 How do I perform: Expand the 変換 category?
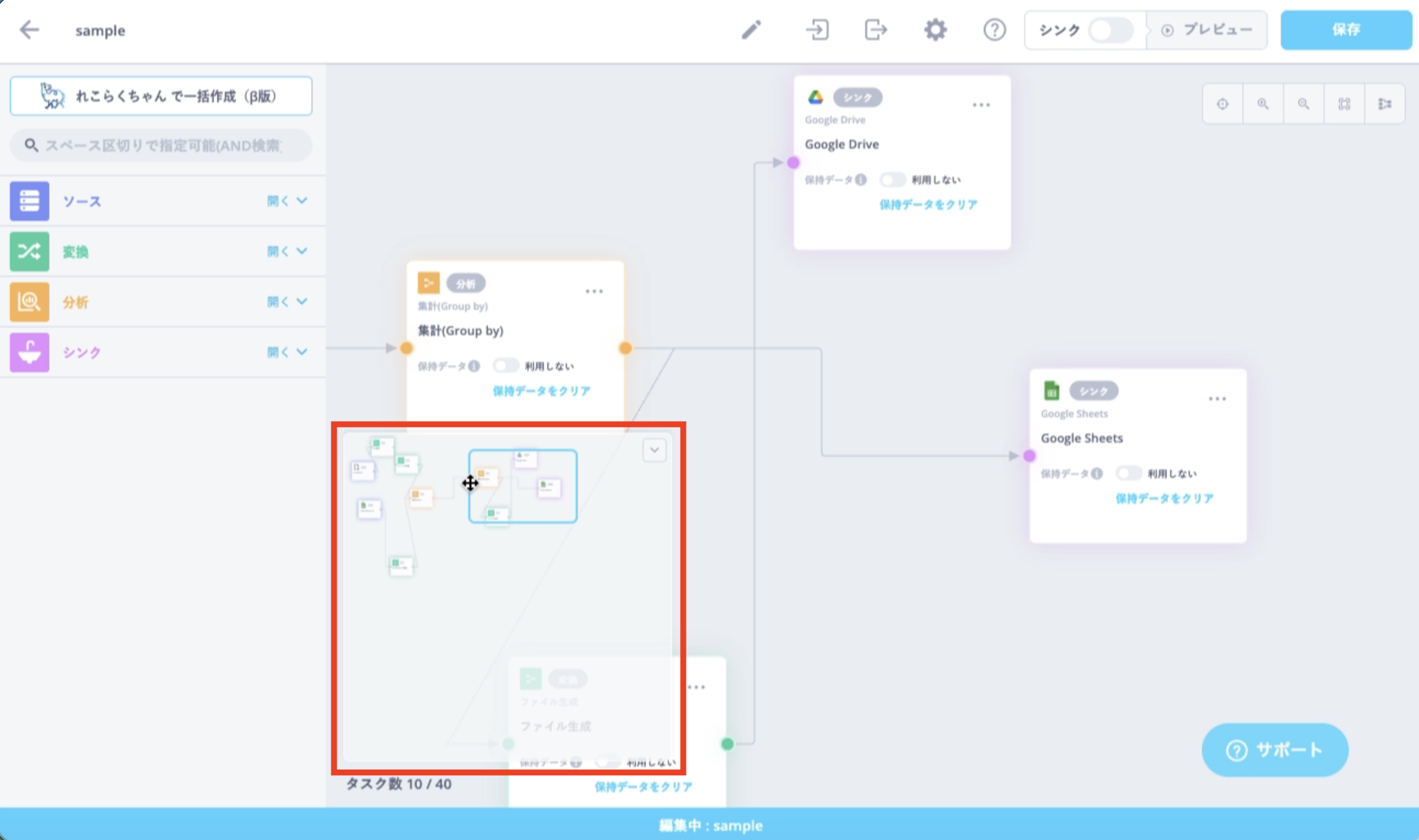click(x=287, y=251)
